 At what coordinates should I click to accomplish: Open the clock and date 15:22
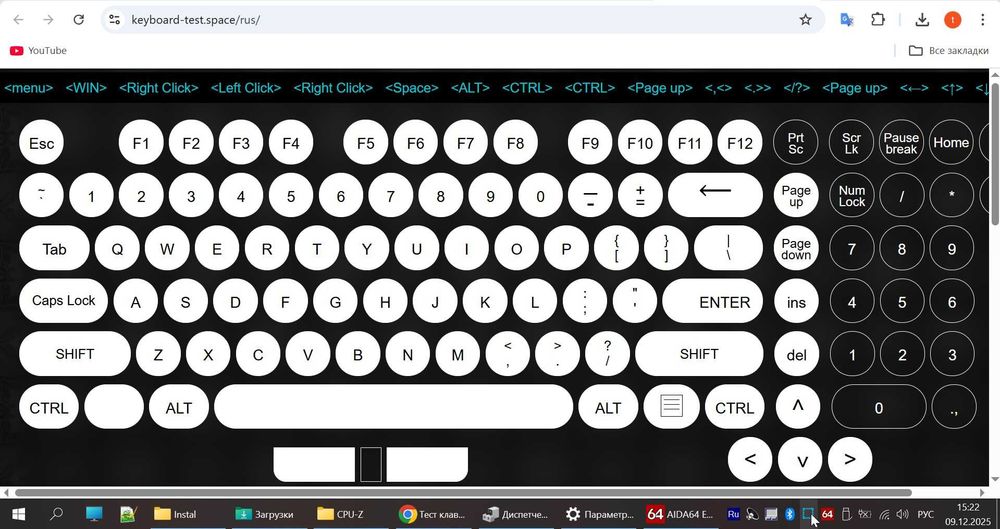pos(968,514)
